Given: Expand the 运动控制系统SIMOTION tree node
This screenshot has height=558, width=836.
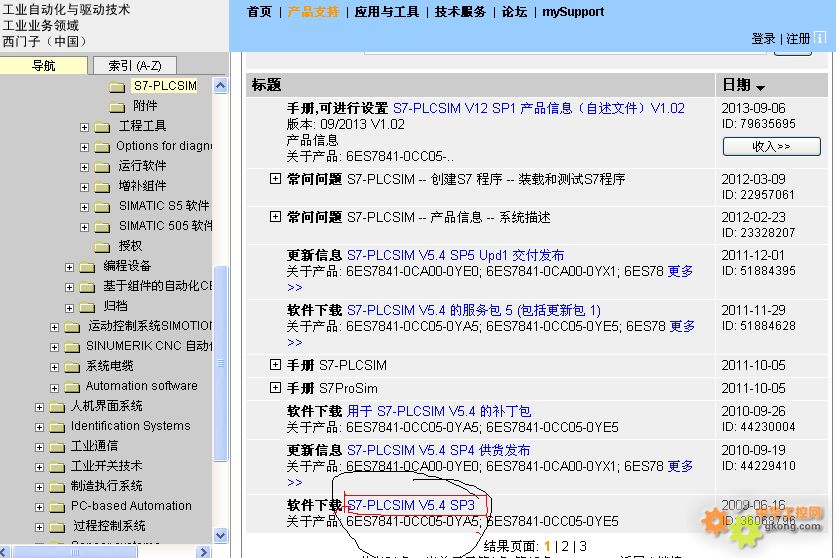Looking at the screenshot, I should (54, 327).
